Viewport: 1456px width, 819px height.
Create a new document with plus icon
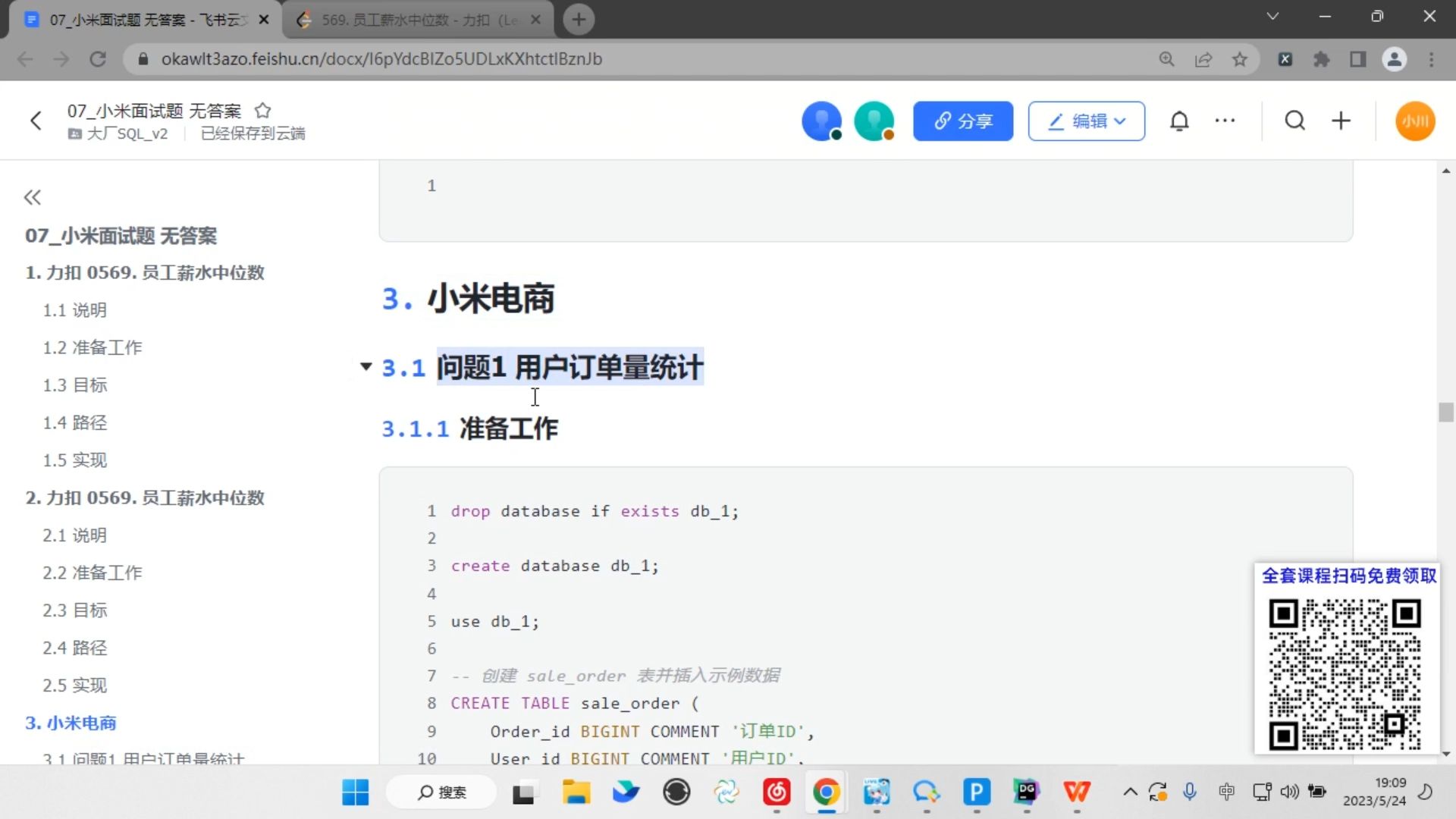(1341, 121)
